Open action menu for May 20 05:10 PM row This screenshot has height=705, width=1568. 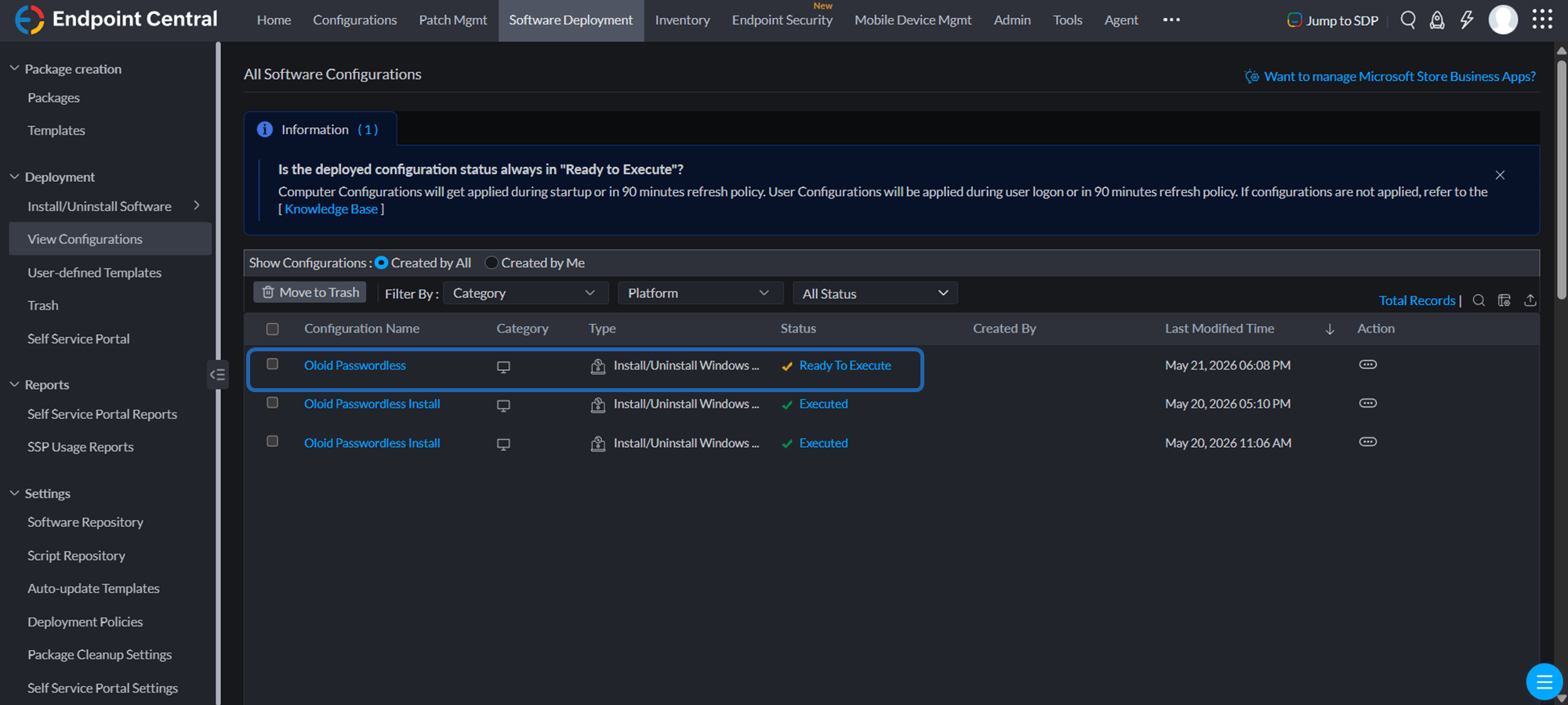[1368, 403]
